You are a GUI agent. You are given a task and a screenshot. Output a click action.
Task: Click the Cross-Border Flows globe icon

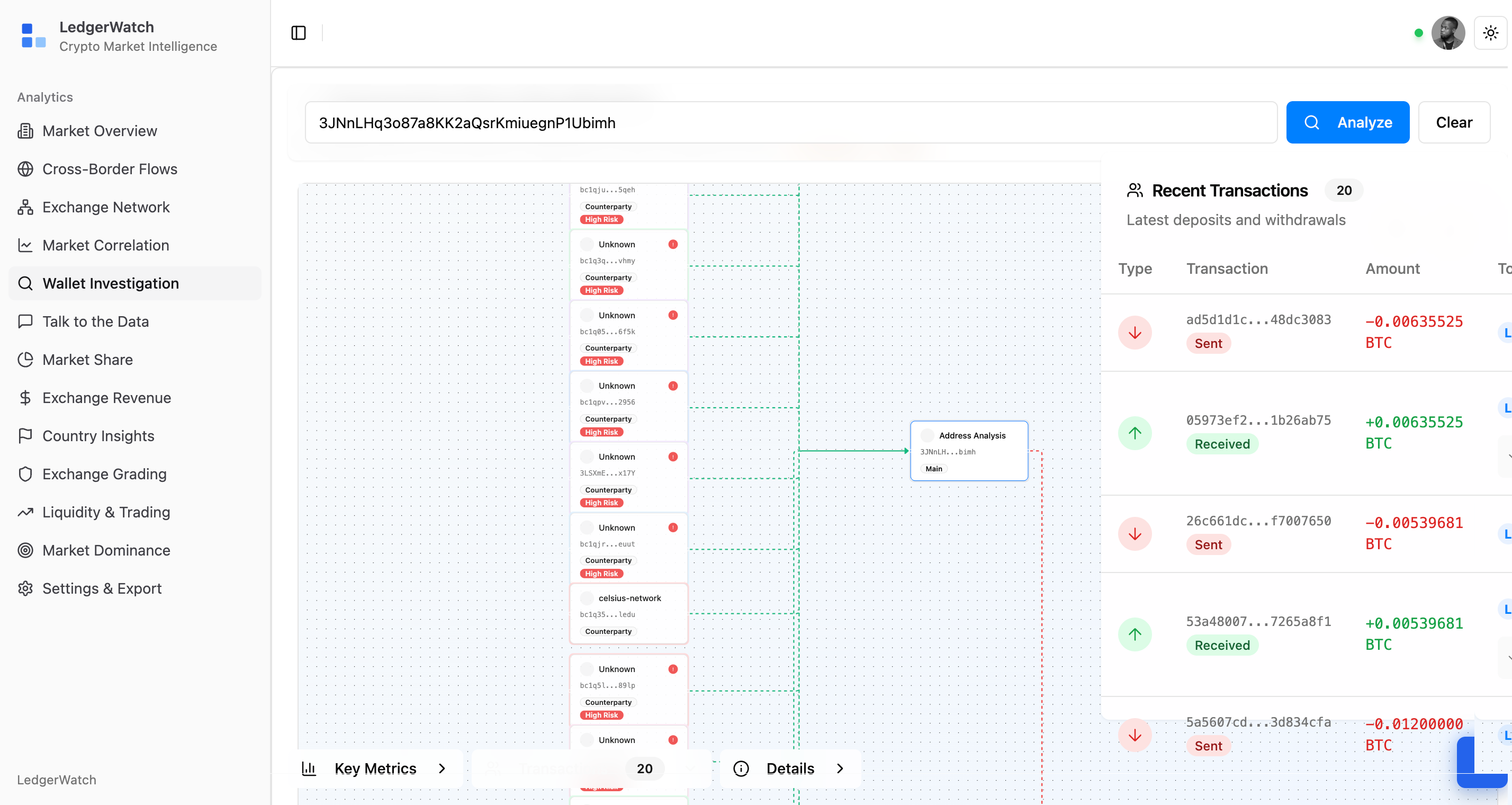tap(26, 168)
